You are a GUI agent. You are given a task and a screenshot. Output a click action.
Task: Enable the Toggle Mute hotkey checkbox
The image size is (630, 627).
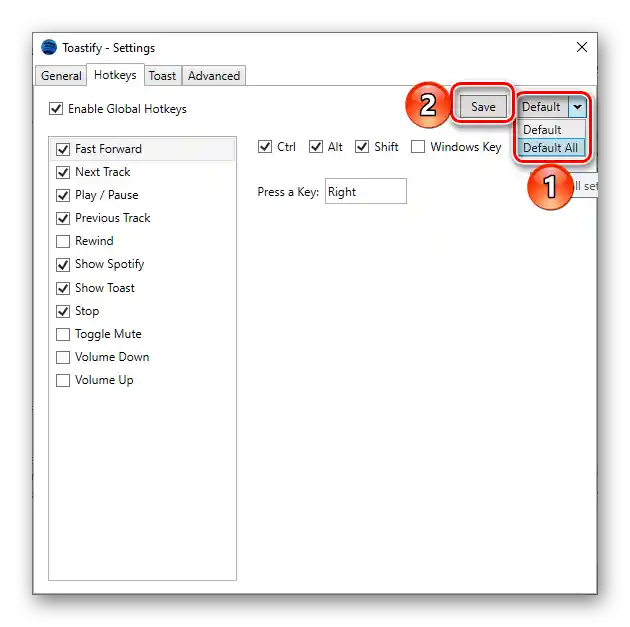tap(63, 334)
